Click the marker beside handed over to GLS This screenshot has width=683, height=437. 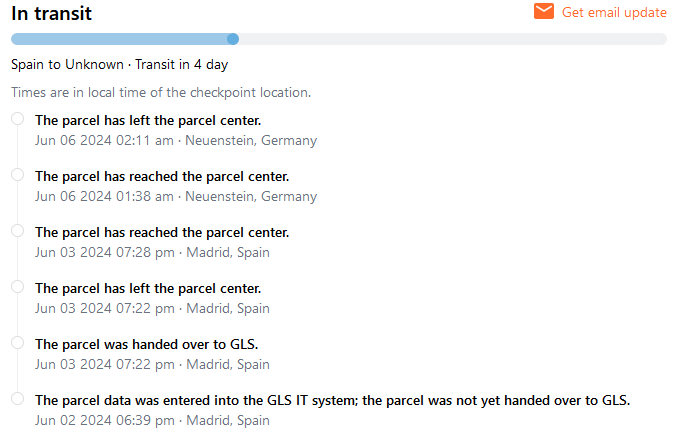[17, 343]
